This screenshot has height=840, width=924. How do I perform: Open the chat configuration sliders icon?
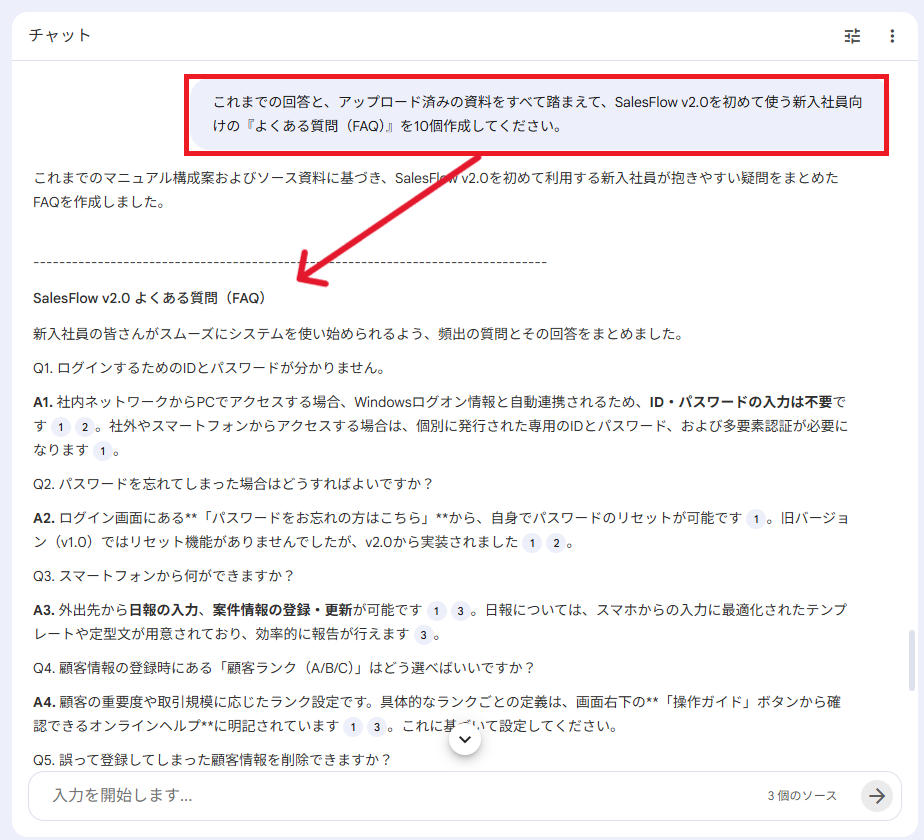pyautogui.click(x=852, y=36)
